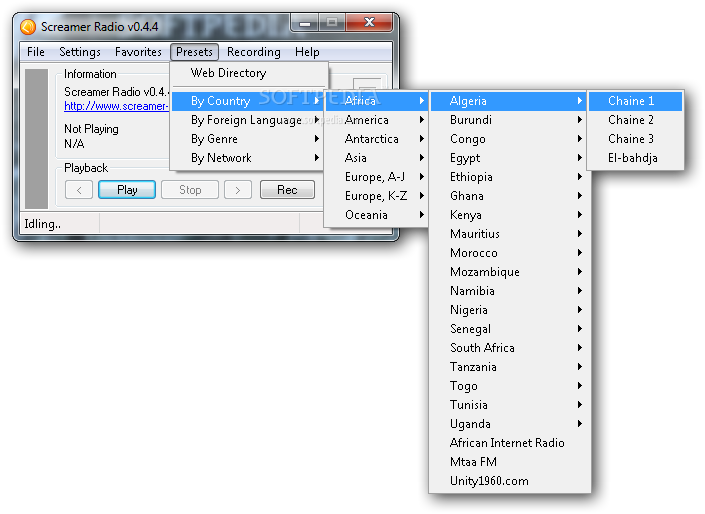Expand Ethiopia stations list
Screen dimensions: 705x514
click(x=509, y=177)
